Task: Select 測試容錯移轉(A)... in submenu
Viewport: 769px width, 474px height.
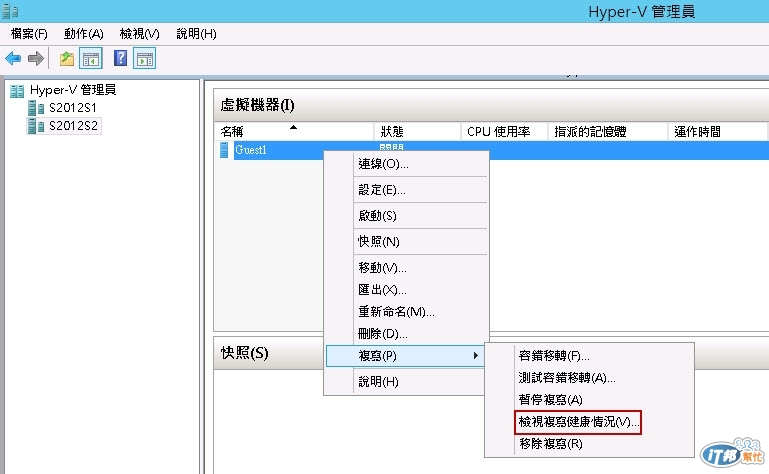Action: (x=590, y=378)
